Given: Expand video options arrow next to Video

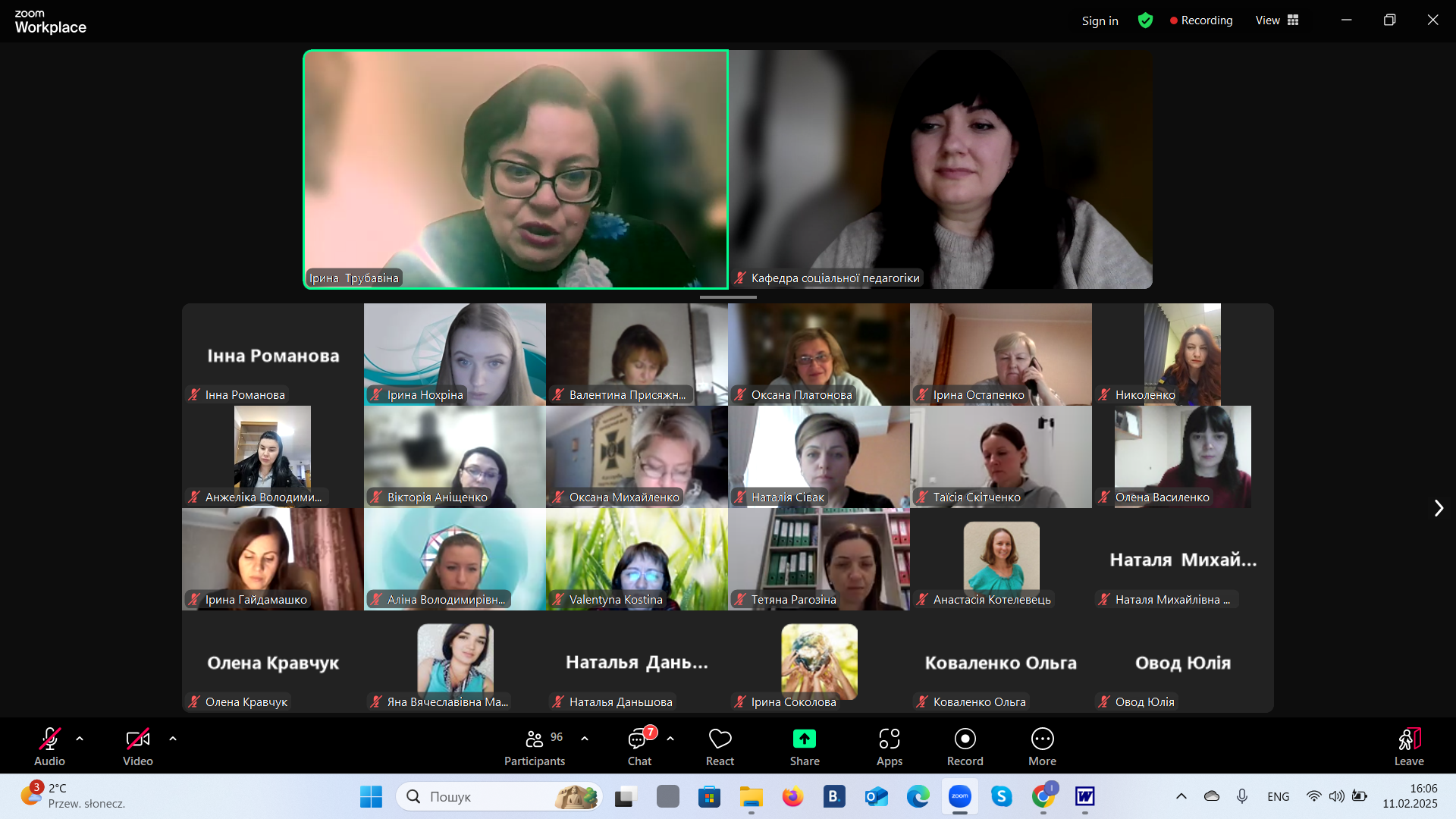Looking at the screenshot, I should click(173, 738).
